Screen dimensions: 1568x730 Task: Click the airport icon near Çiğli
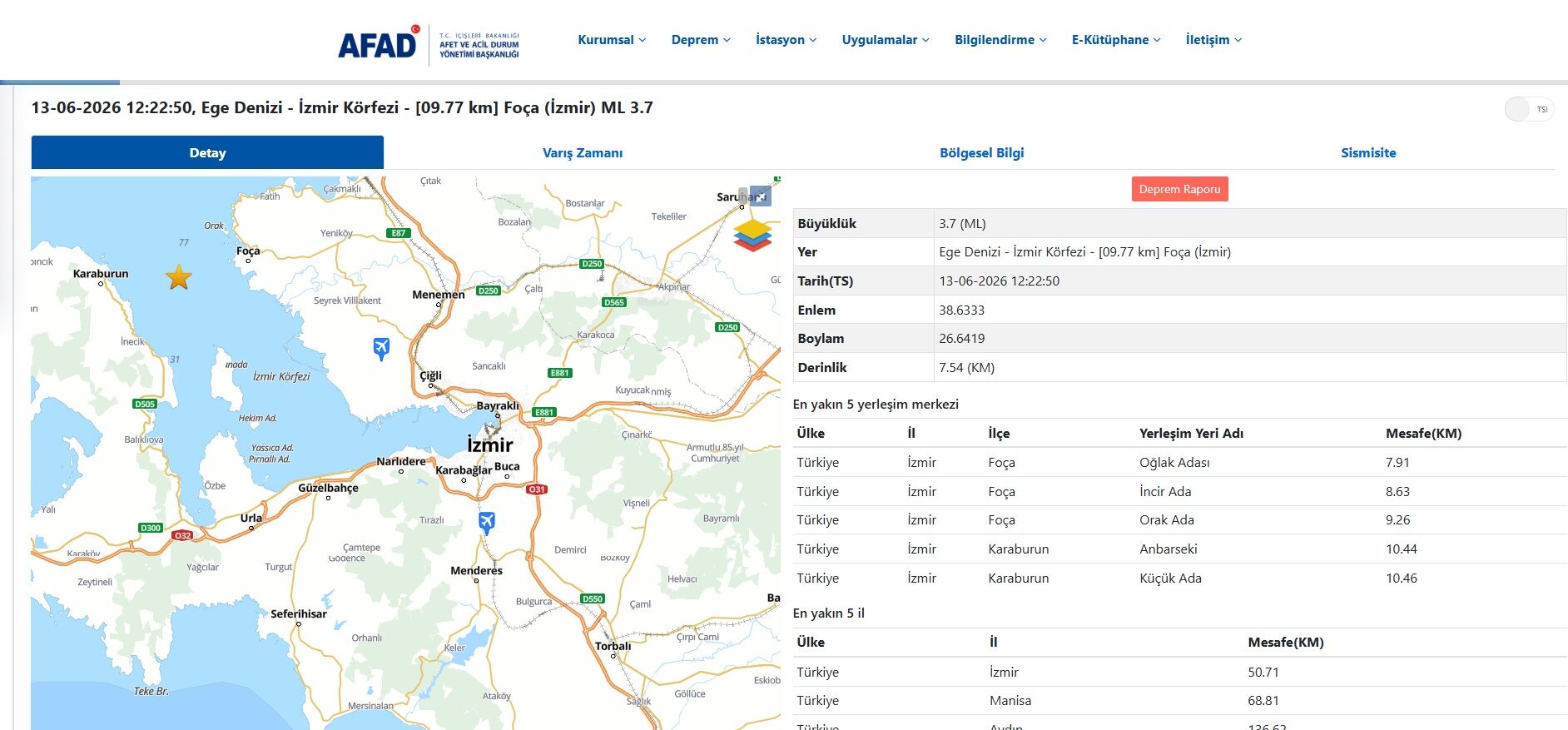point(381,348)
